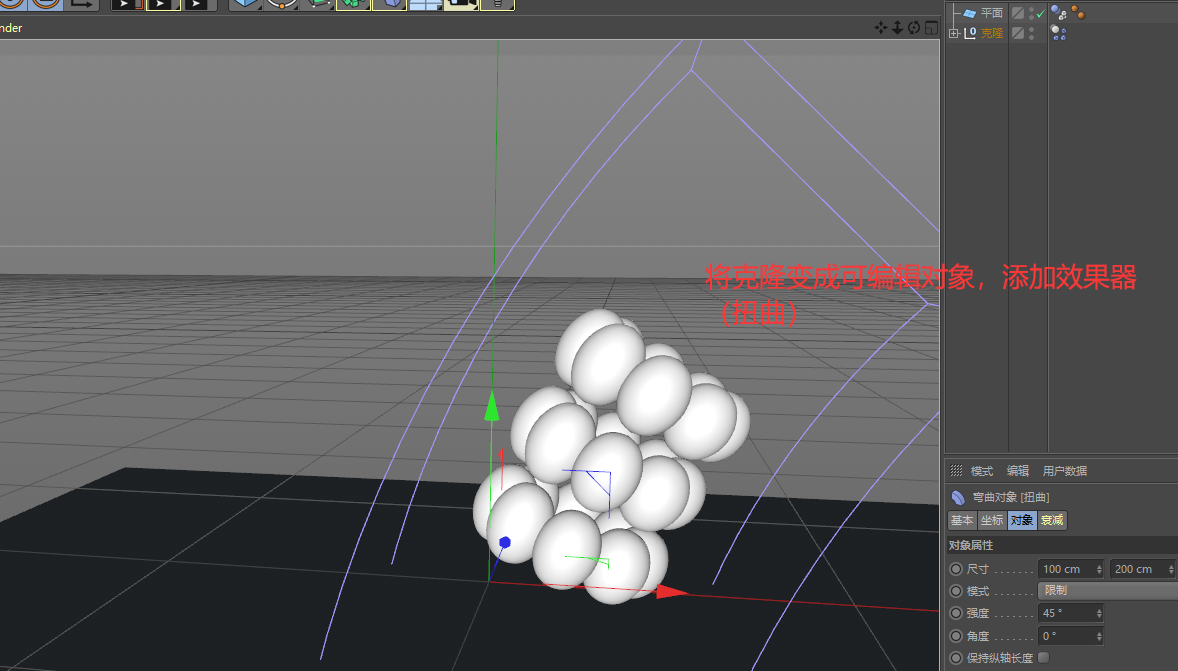Image resolution: width=1178 pixels, height=671 pixels.
Task: Click the green Y-axis arrow handle
Action: (x=491, y=407)
